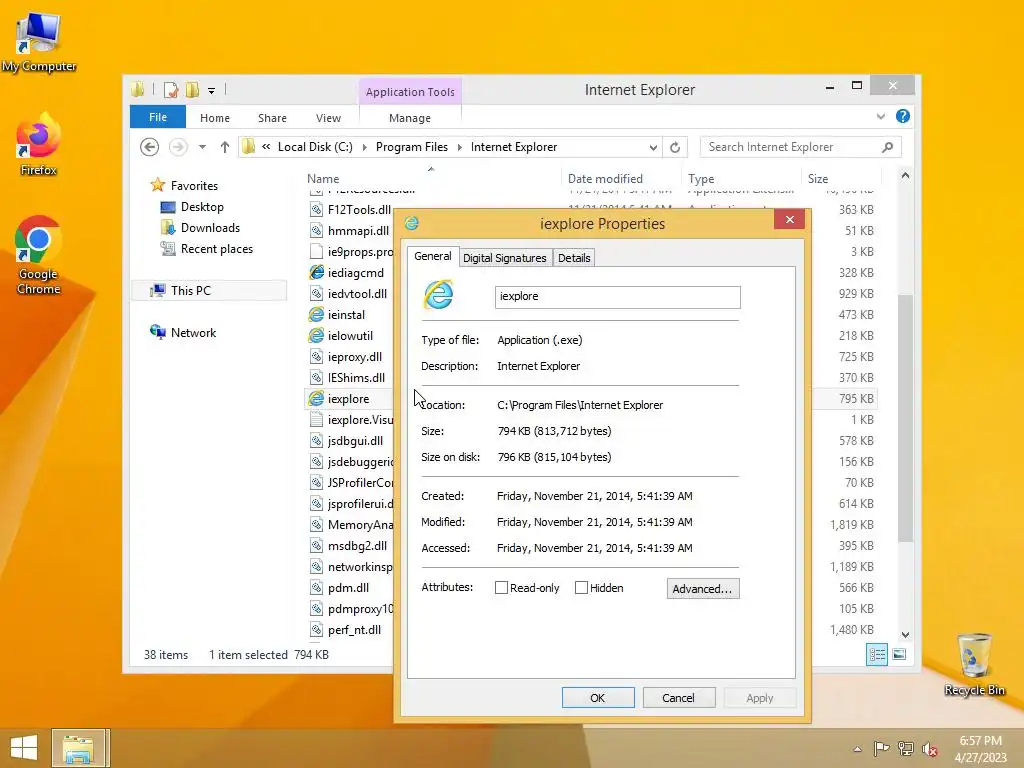Click the Windows Start button
Viewport: 1024px width, 768px height.
[24, 748]
